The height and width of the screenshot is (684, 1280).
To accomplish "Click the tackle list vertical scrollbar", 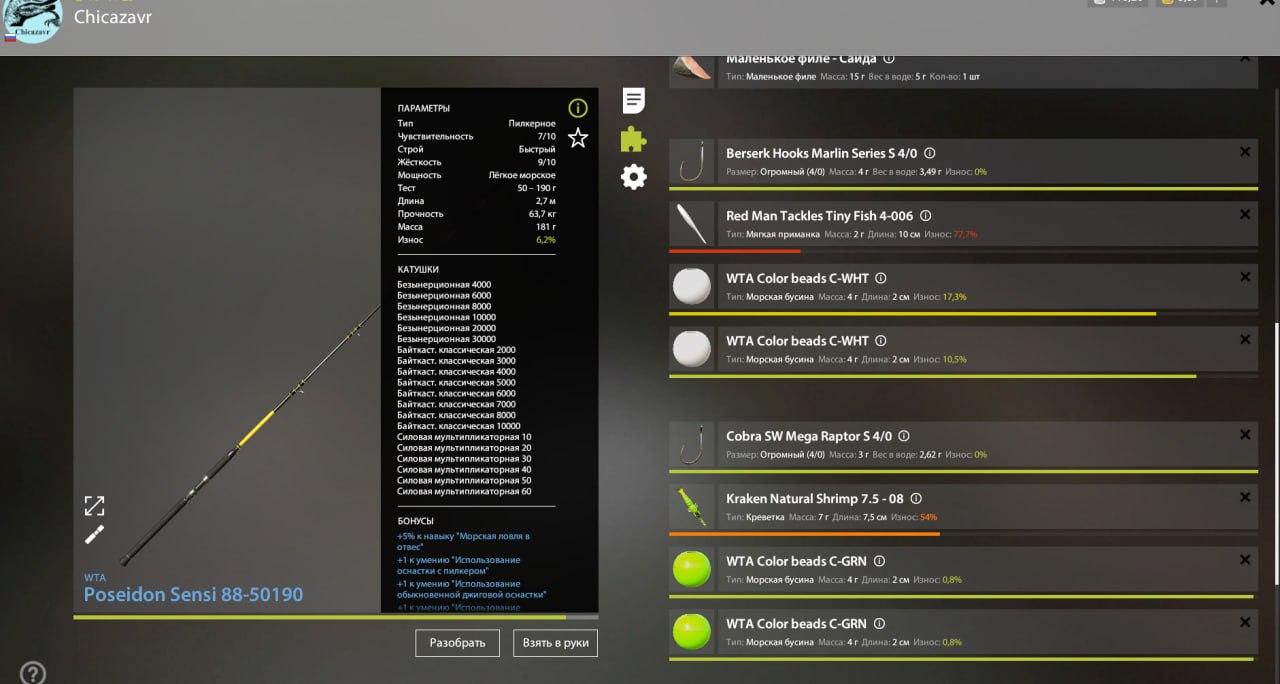I will (x=1276, y=455).
